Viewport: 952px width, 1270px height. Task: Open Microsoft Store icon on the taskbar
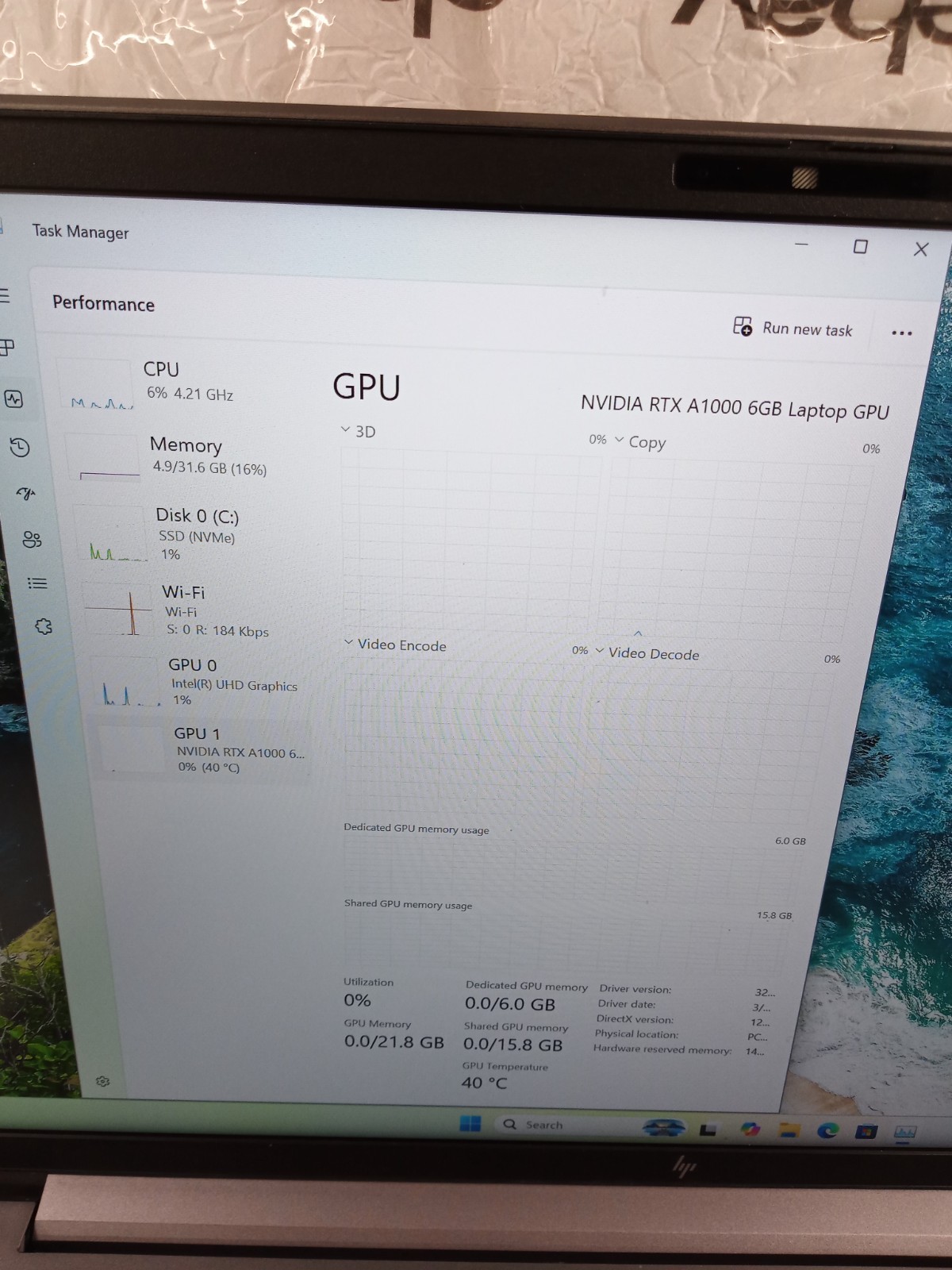click(866, 1131)
